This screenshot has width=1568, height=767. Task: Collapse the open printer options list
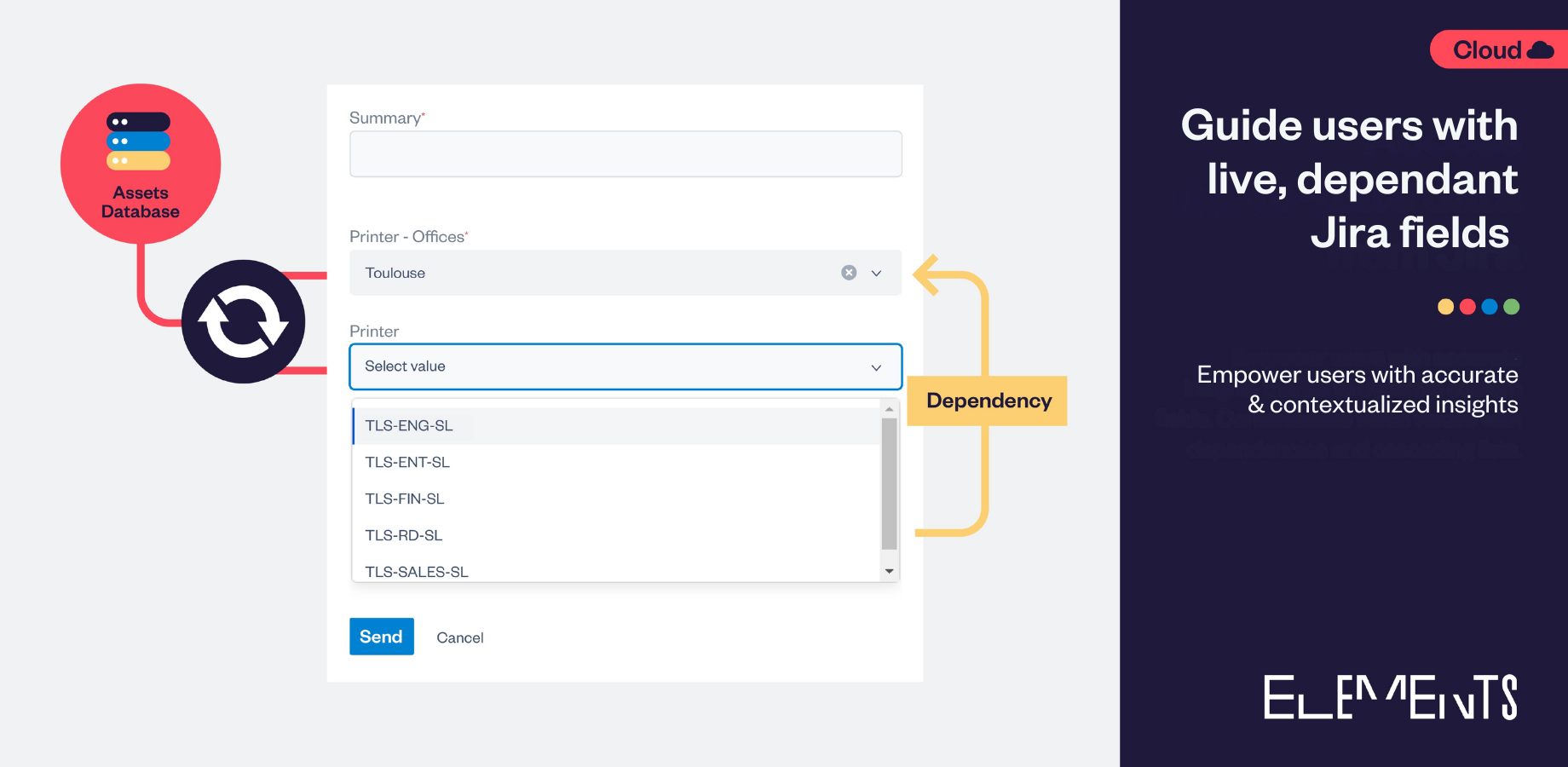pos(876,366)
